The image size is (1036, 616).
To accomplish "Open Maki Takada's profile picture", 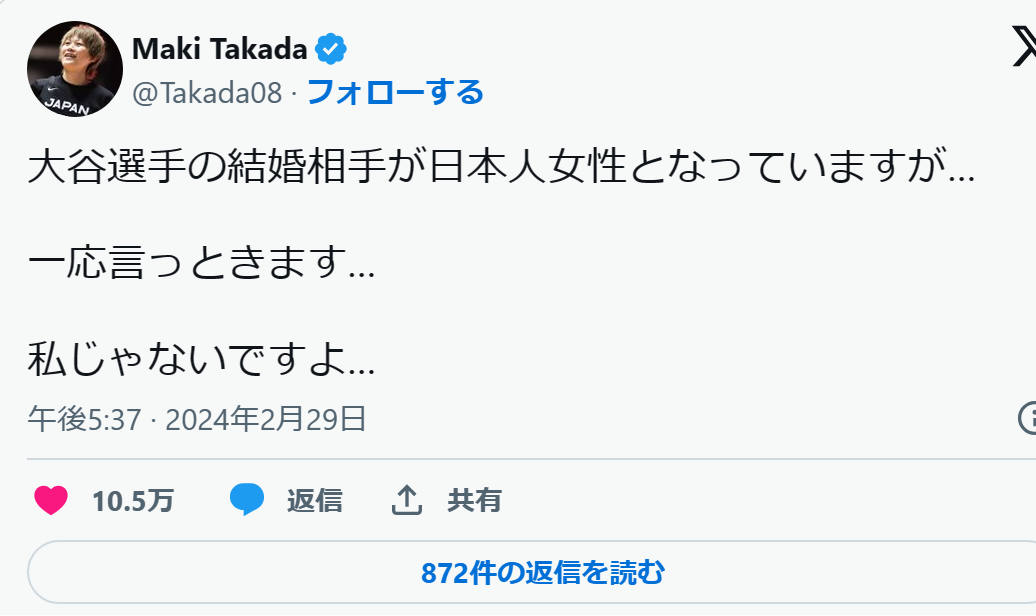I will click(75, 69).
